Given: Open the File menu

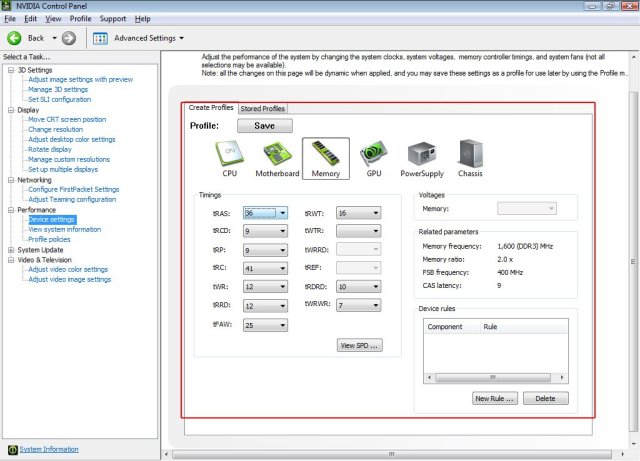Looking at the screenshot, I should click(x=10, y=19).
